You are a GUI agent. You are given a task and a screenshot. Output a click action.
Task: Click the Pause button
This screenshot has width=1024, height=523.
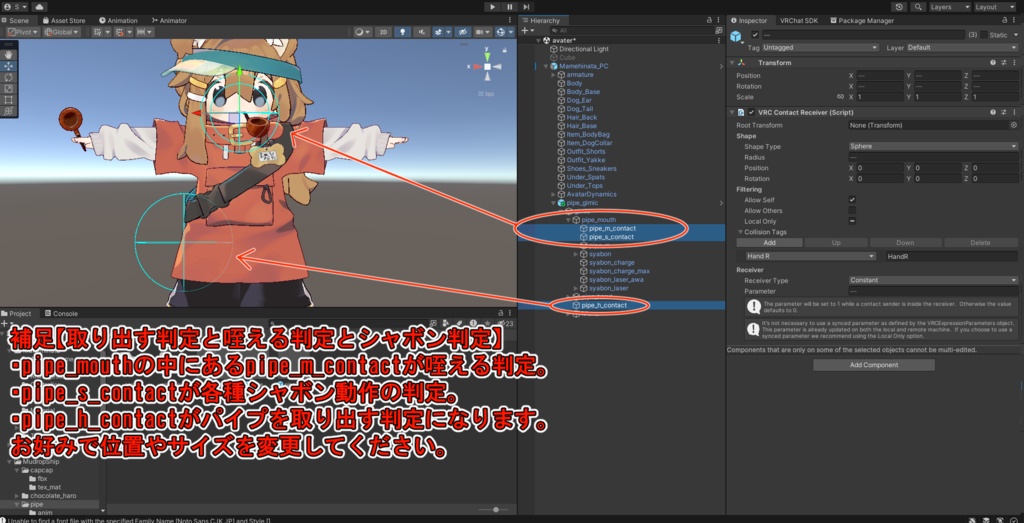tap(509, 7)
